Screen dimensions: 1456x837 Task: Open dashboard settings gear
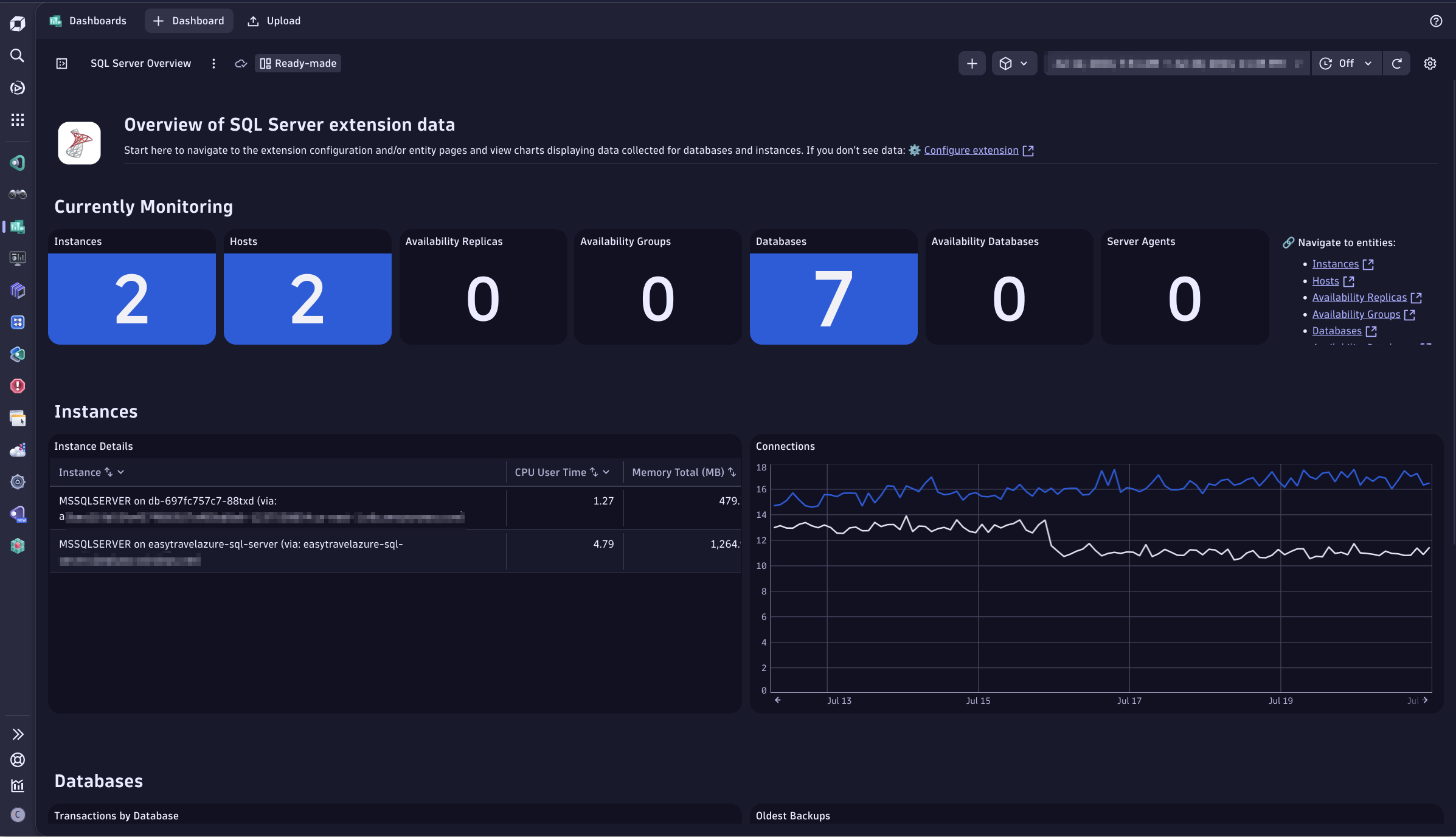[x=1430, y=63]
